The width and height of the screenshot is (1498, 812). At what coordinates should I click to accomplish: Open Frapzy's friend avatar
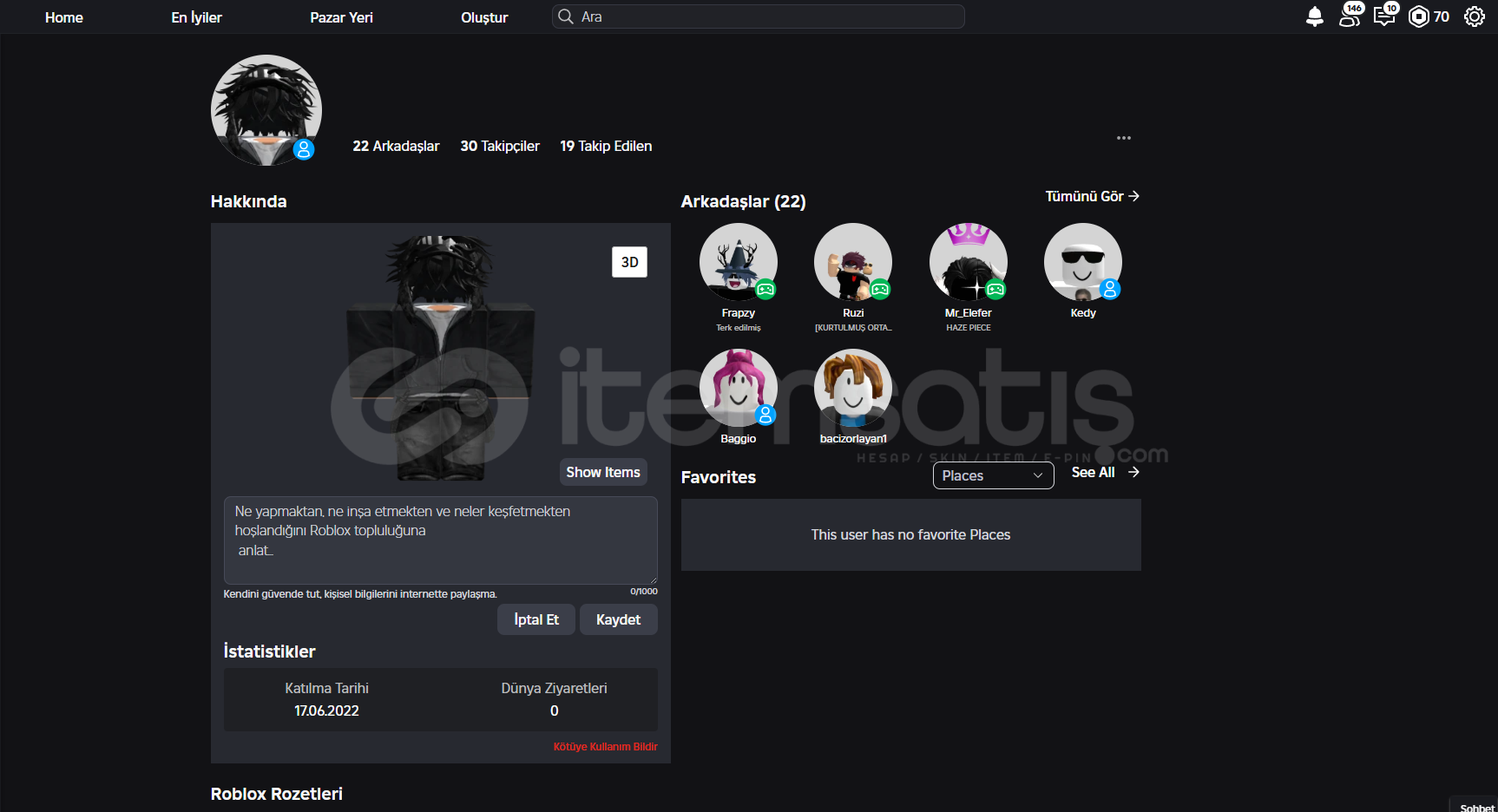tap(739, 262)
